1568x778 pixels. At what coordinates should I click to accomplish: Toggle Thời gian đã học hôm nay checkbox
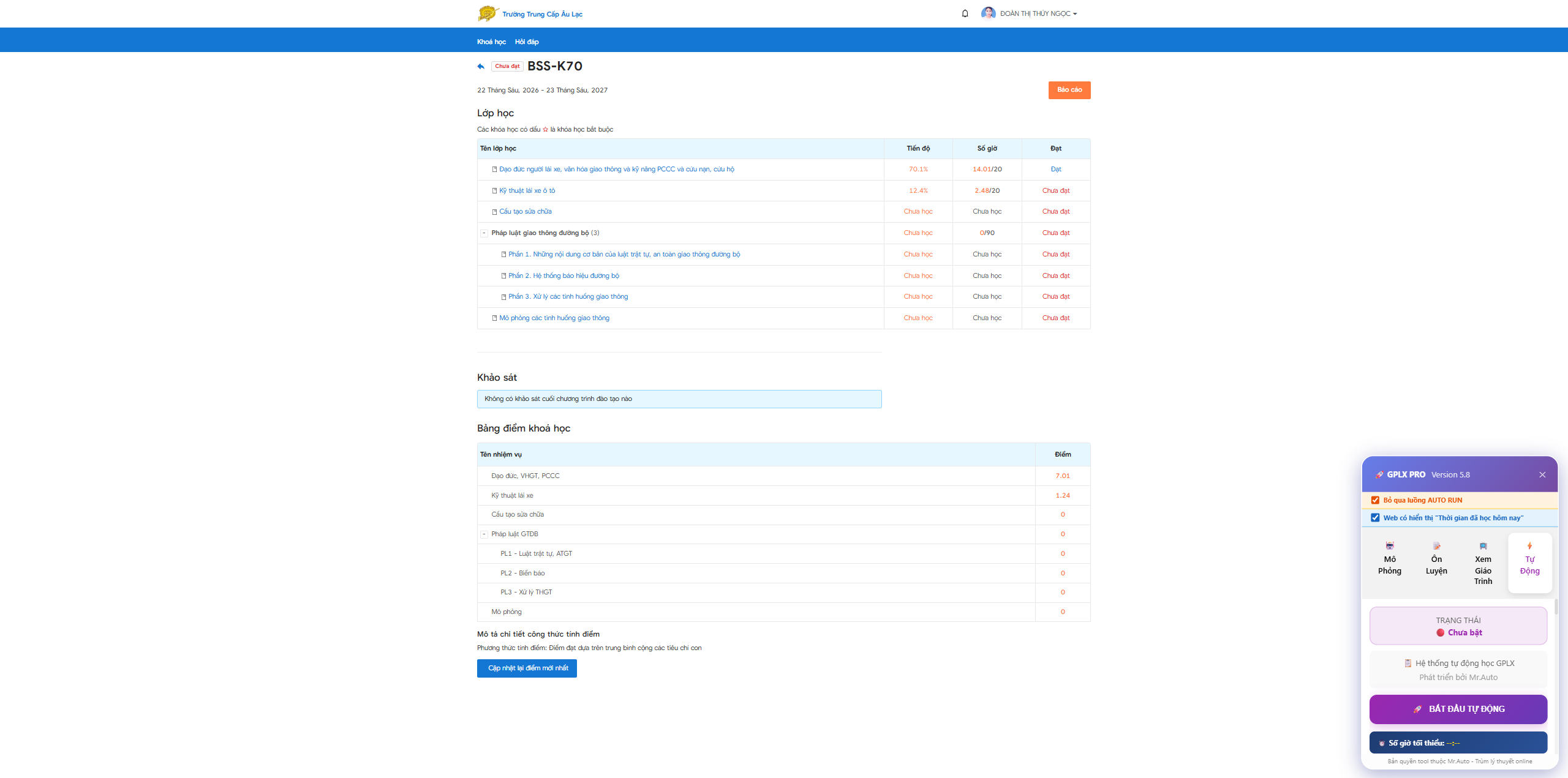pos(1375,518)
